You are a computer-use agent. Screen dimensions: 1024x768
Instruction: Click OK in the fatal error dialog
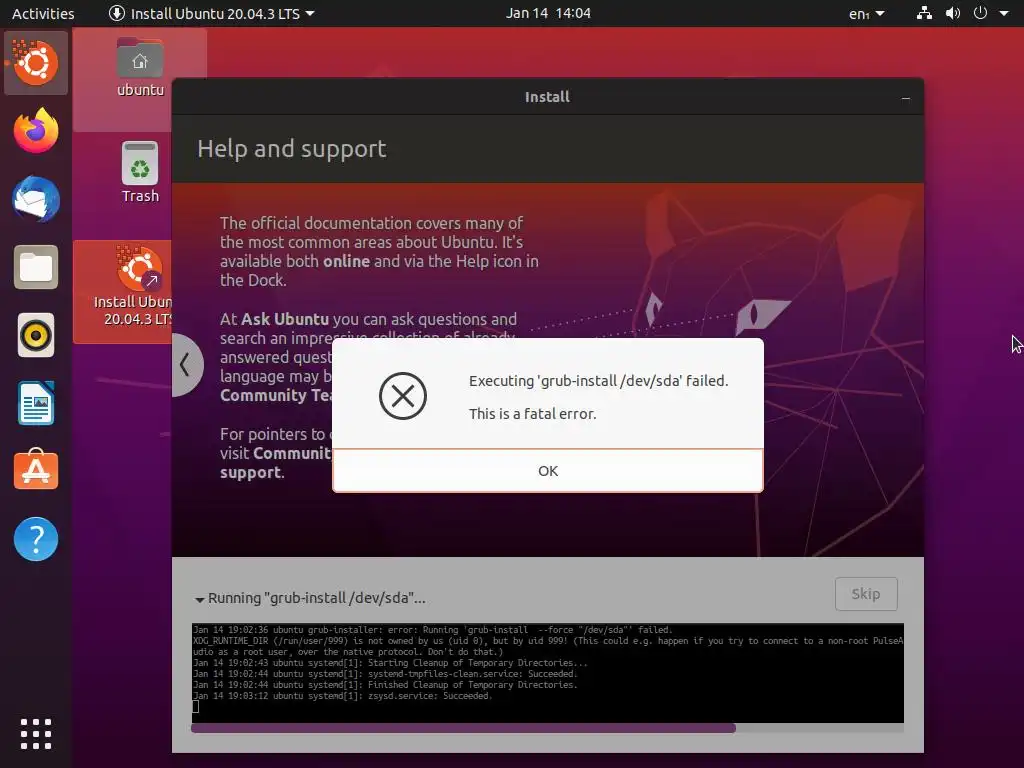click(547, 470)
